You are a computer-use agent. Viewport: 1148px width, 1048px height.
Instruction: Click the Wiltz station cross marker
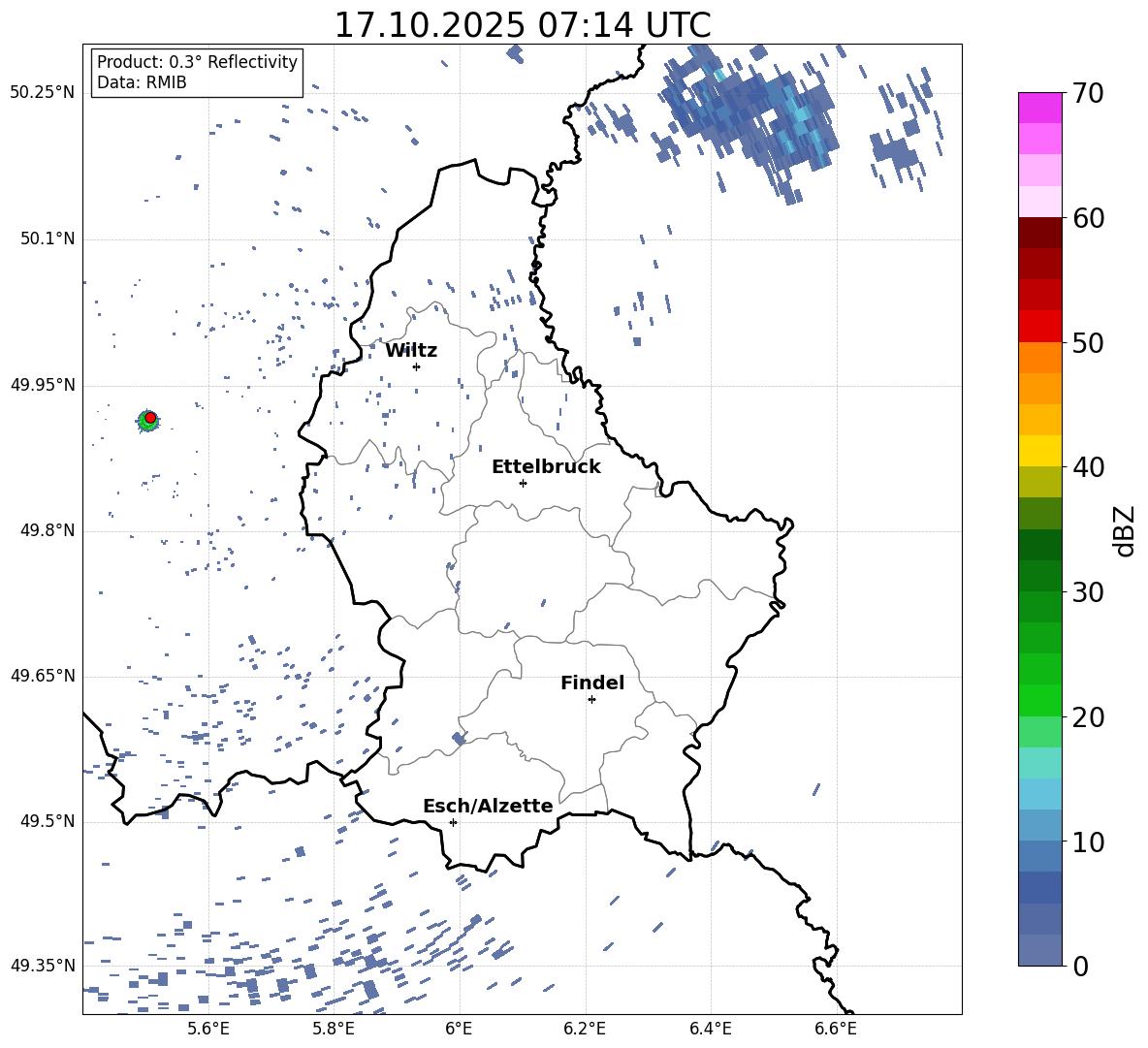click(x=416, y=366)
